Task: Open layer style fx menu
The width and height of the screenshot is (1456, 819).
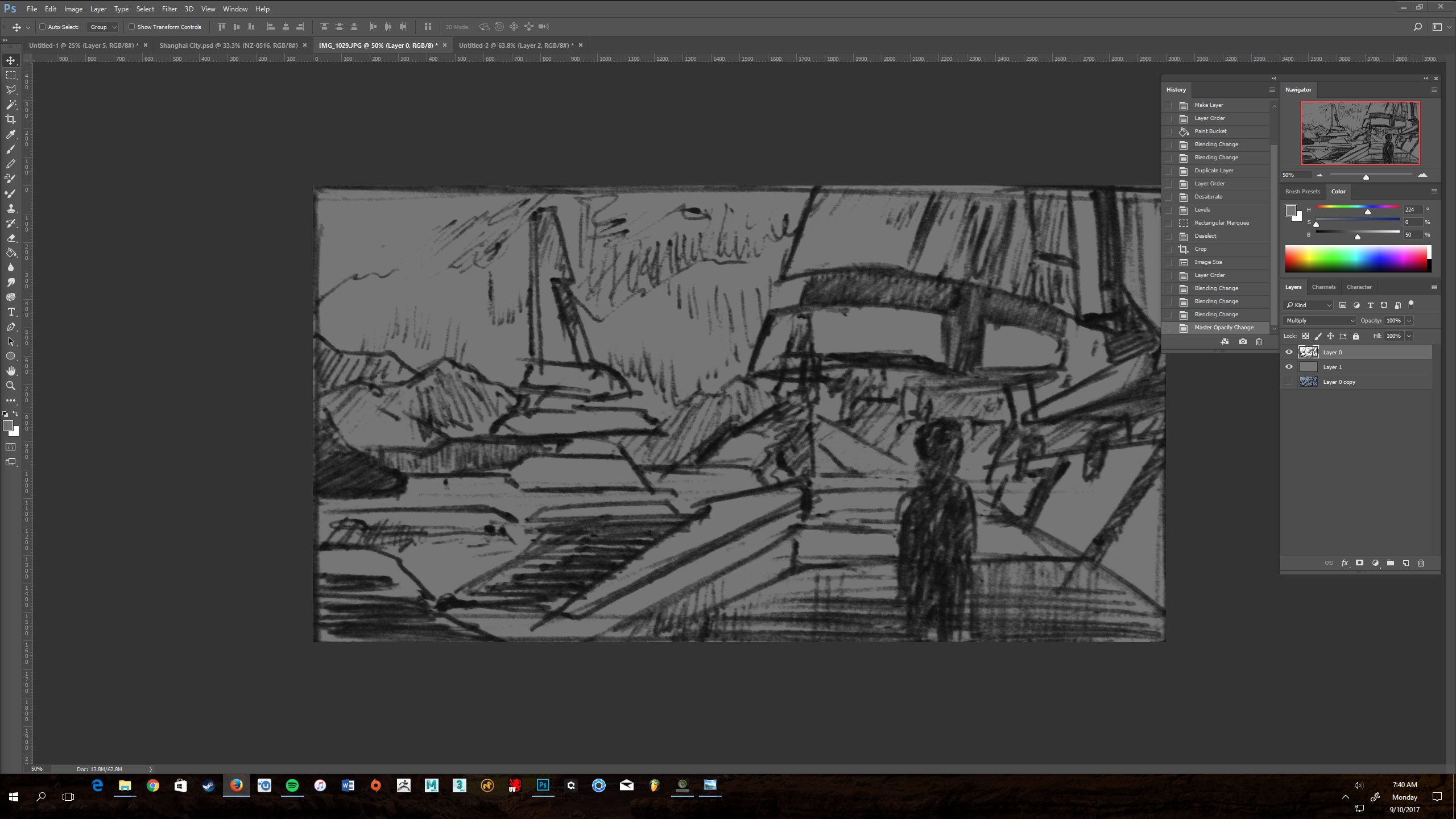Action: pyautogui.click(x=1345, y=563)
